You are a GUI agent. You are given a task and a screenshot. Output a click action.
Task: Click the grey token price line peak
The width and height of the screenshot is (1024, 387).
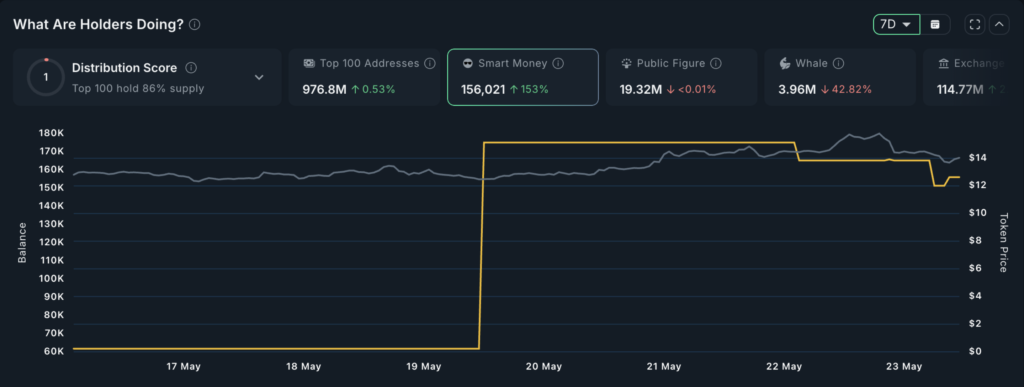pos(879,134)
